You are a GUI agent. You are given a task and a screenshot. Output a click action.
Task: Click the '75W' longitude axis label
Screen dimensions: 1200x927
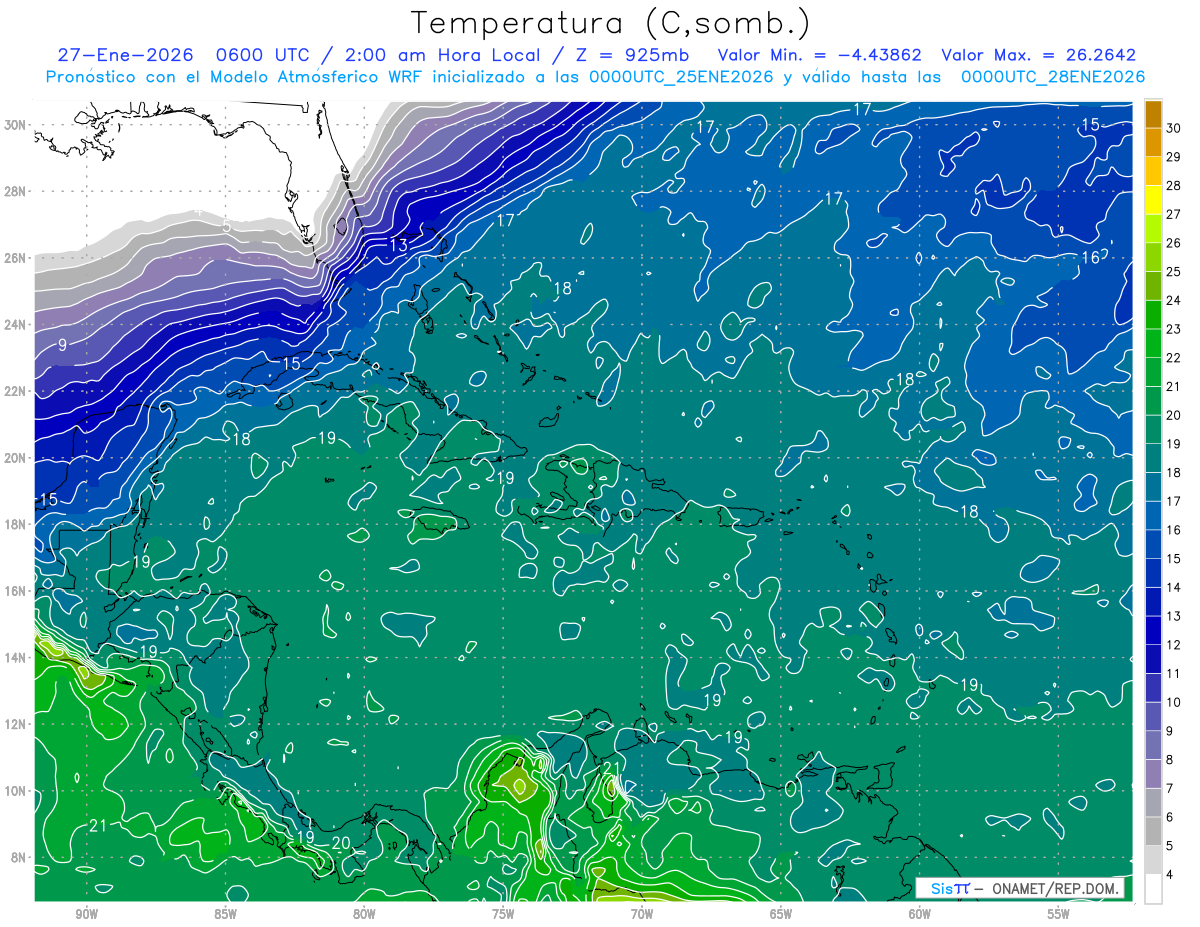pos(503,914)
